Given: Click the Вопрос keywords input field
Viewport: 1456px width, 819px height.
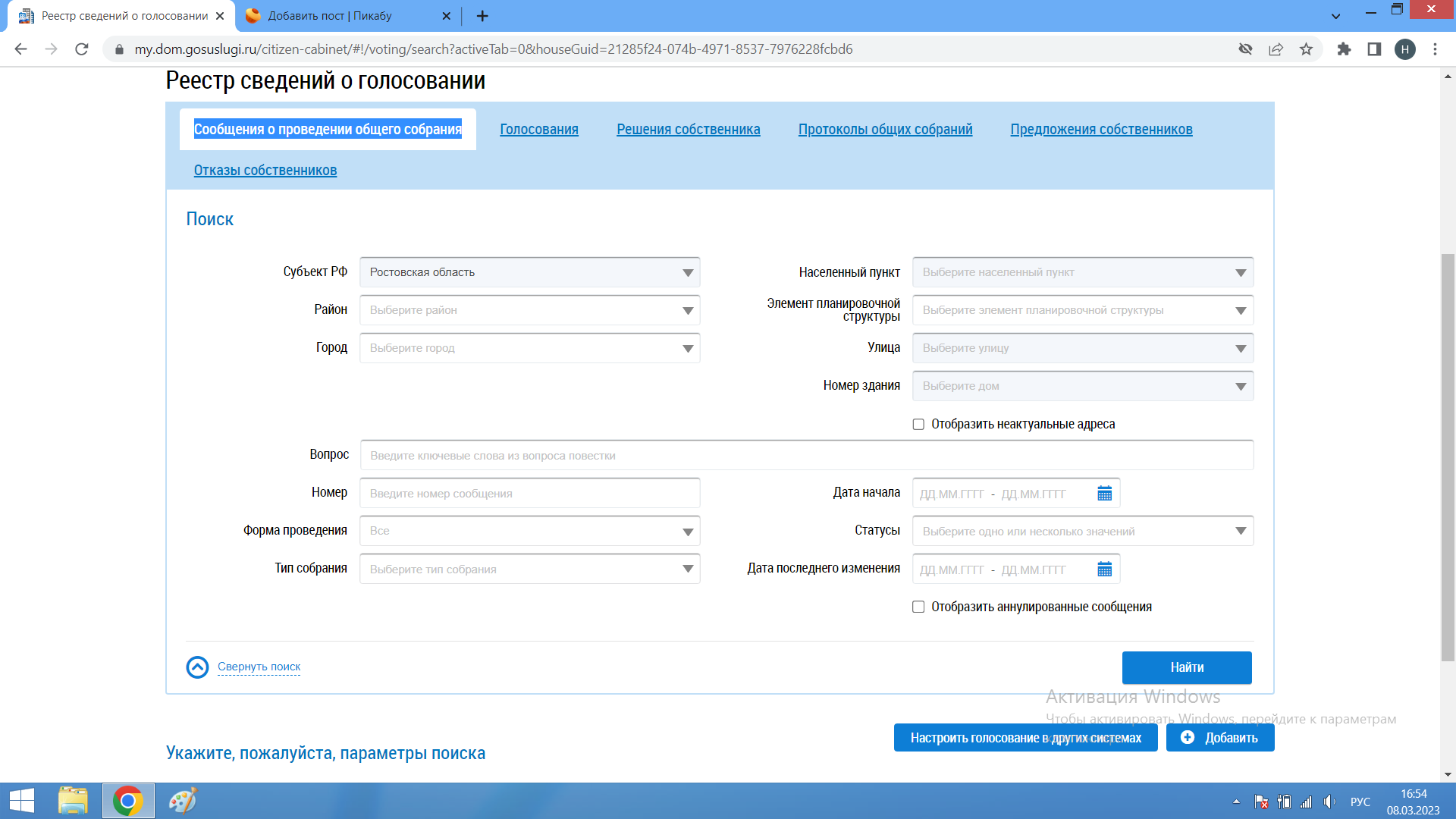Looking at the screenshot, I should tap(807, 455).
